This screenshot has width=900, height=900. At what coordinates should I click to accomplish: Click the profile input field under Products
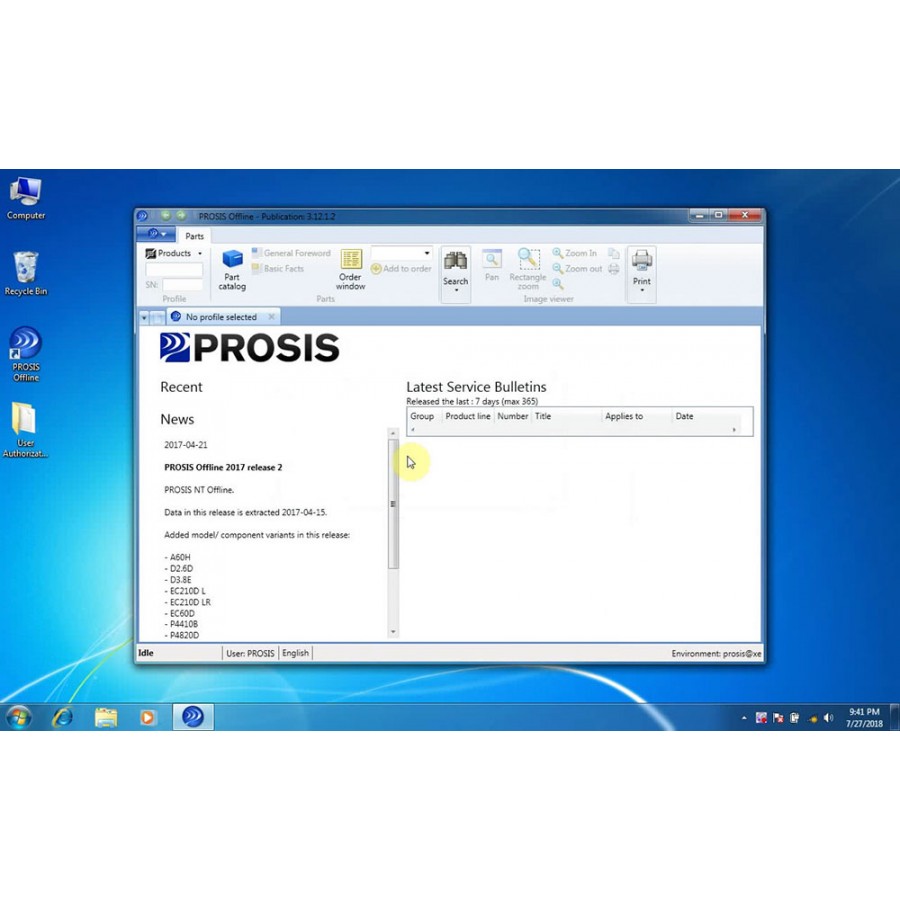pos(174,270)
